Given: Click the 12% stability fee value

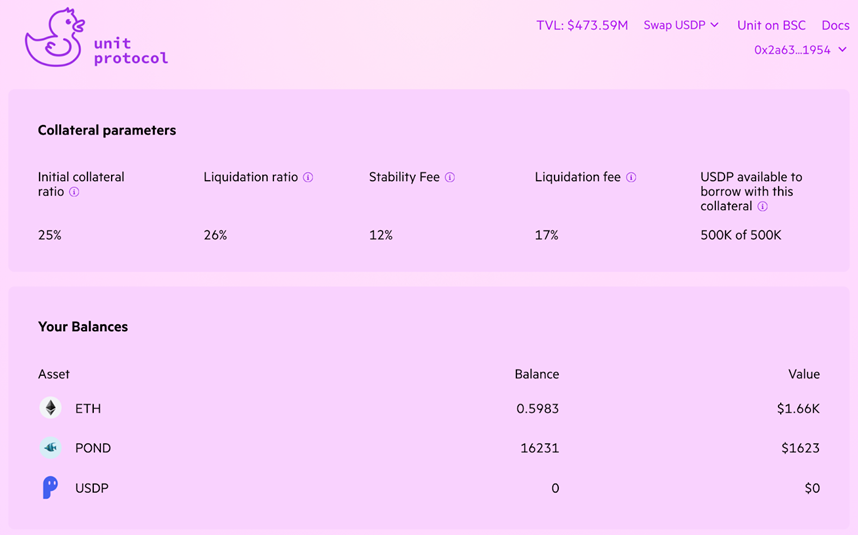Looking at the screenshot, I should tap(381, 235).
